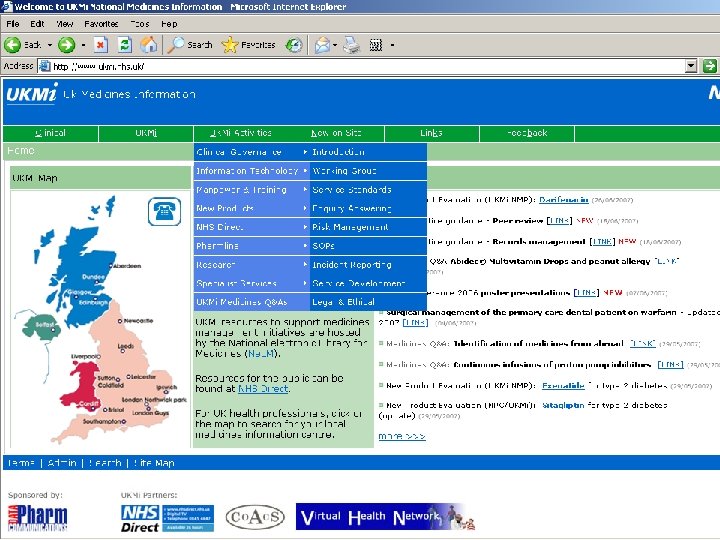Image resolution: width=720 pixels, height=540 pixels.
Task: Click the telephone icon on the map
Action: [x=164, y=211]
